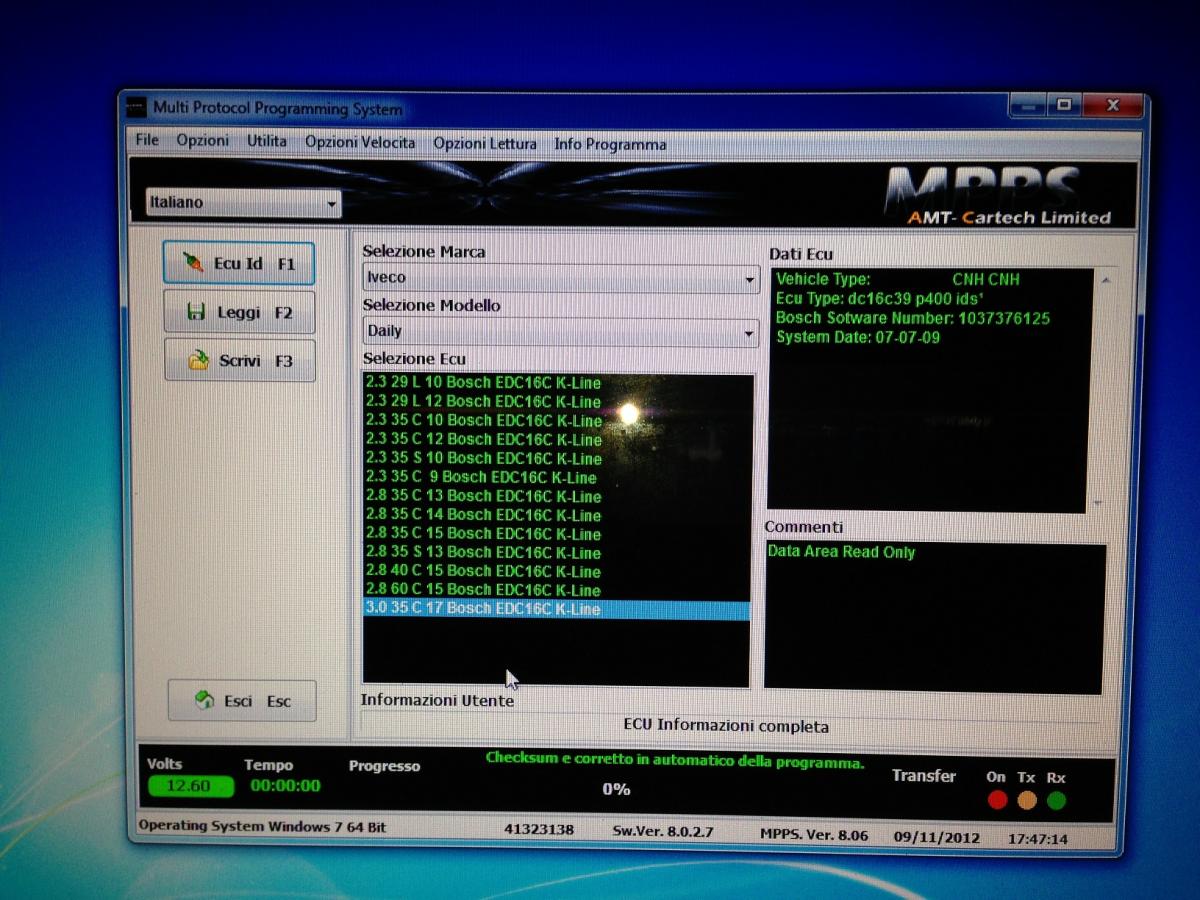Viewport: 1200px width, 900px height.
Task: Select 2.8 35 S 13 Bosch EDC16C K-Line
Action: (556, 552)
